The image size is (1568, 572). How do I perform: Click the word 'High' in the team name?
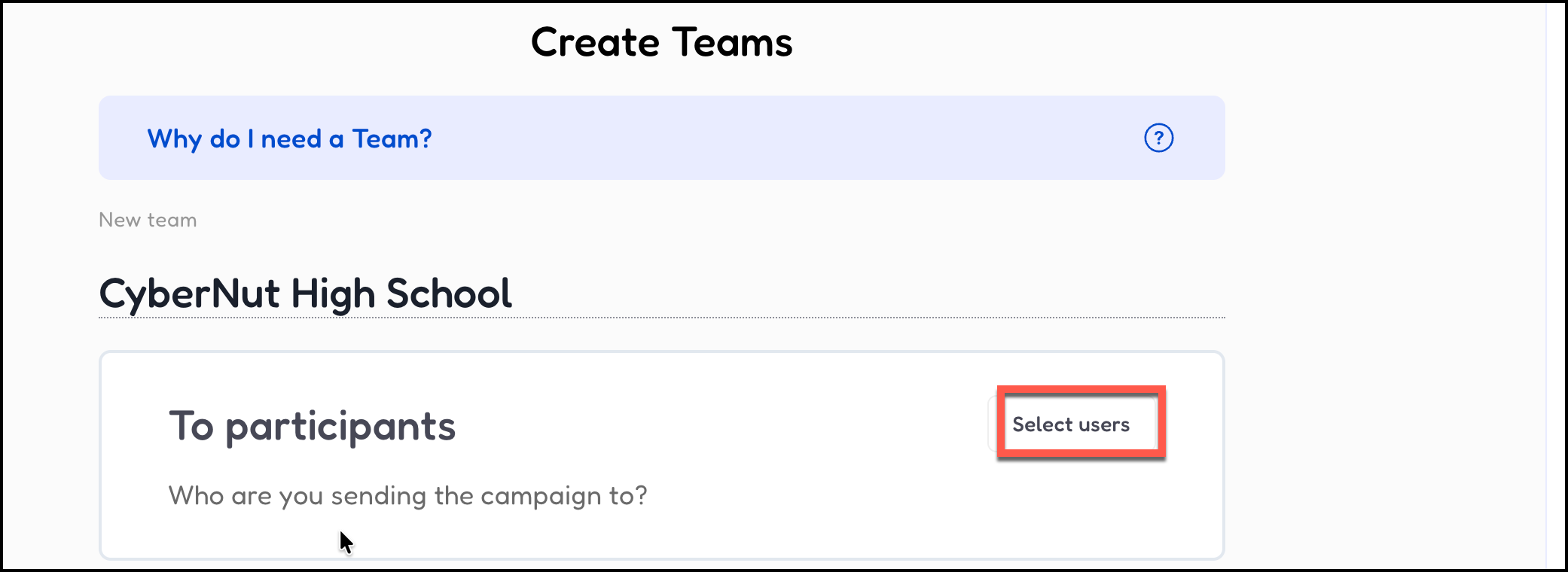tap(333, 293)
